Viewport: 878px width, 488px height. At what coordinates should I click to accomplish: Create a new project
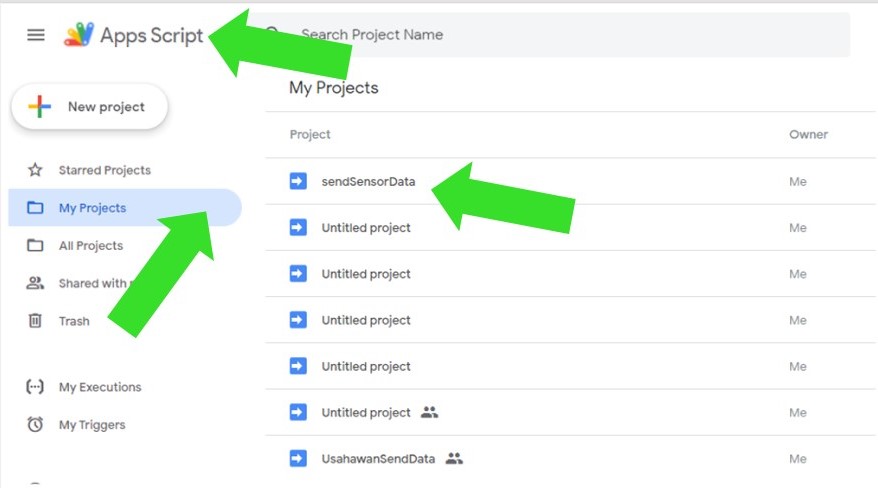point(89,107)
